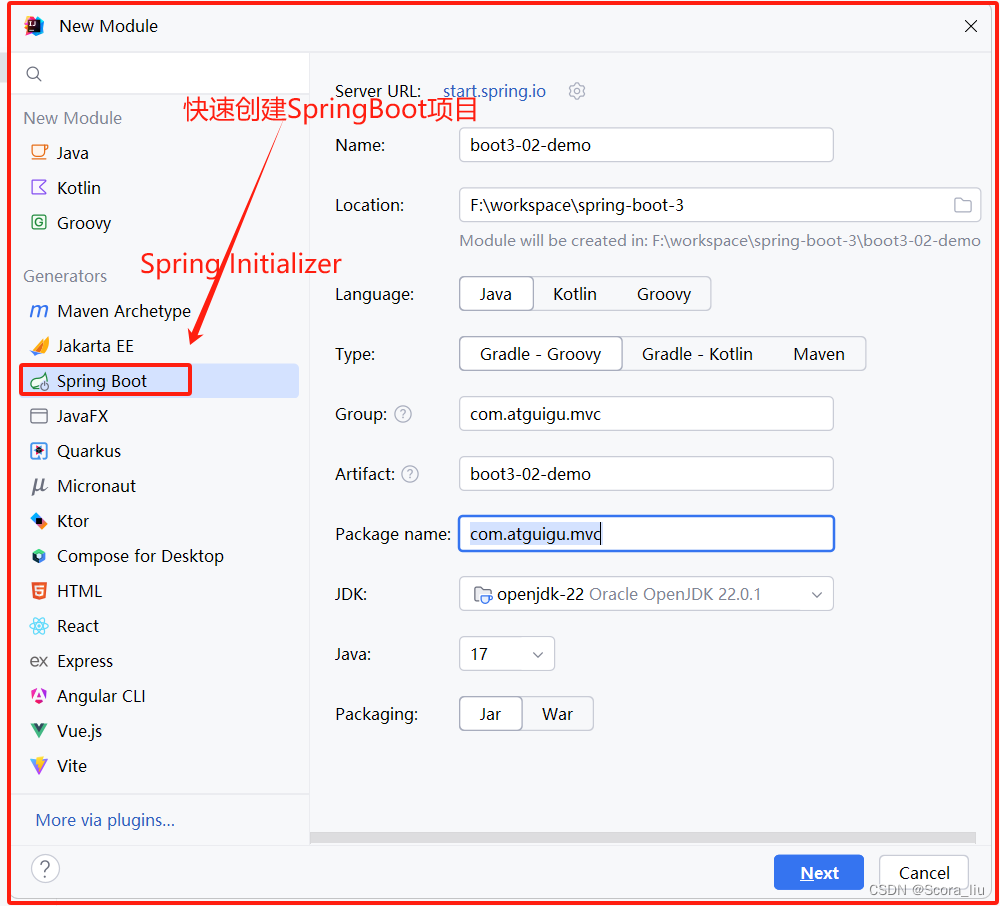Image resolution: width=1000 pixels, height=906 pixels.
Task: Click the Groovy module icon
Action: pyautogui.click(x=39, y=223)
